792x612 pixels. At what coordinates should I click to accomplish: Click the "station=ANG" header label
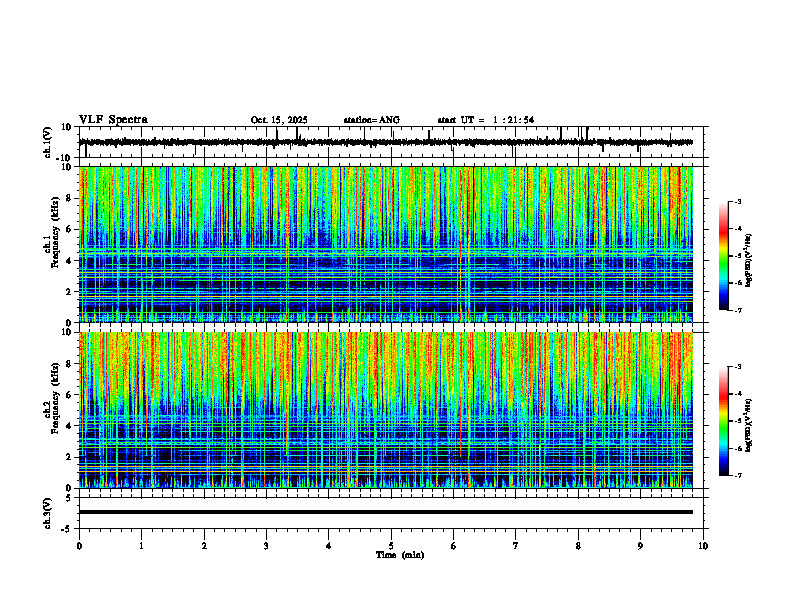(x=372, y=120)
